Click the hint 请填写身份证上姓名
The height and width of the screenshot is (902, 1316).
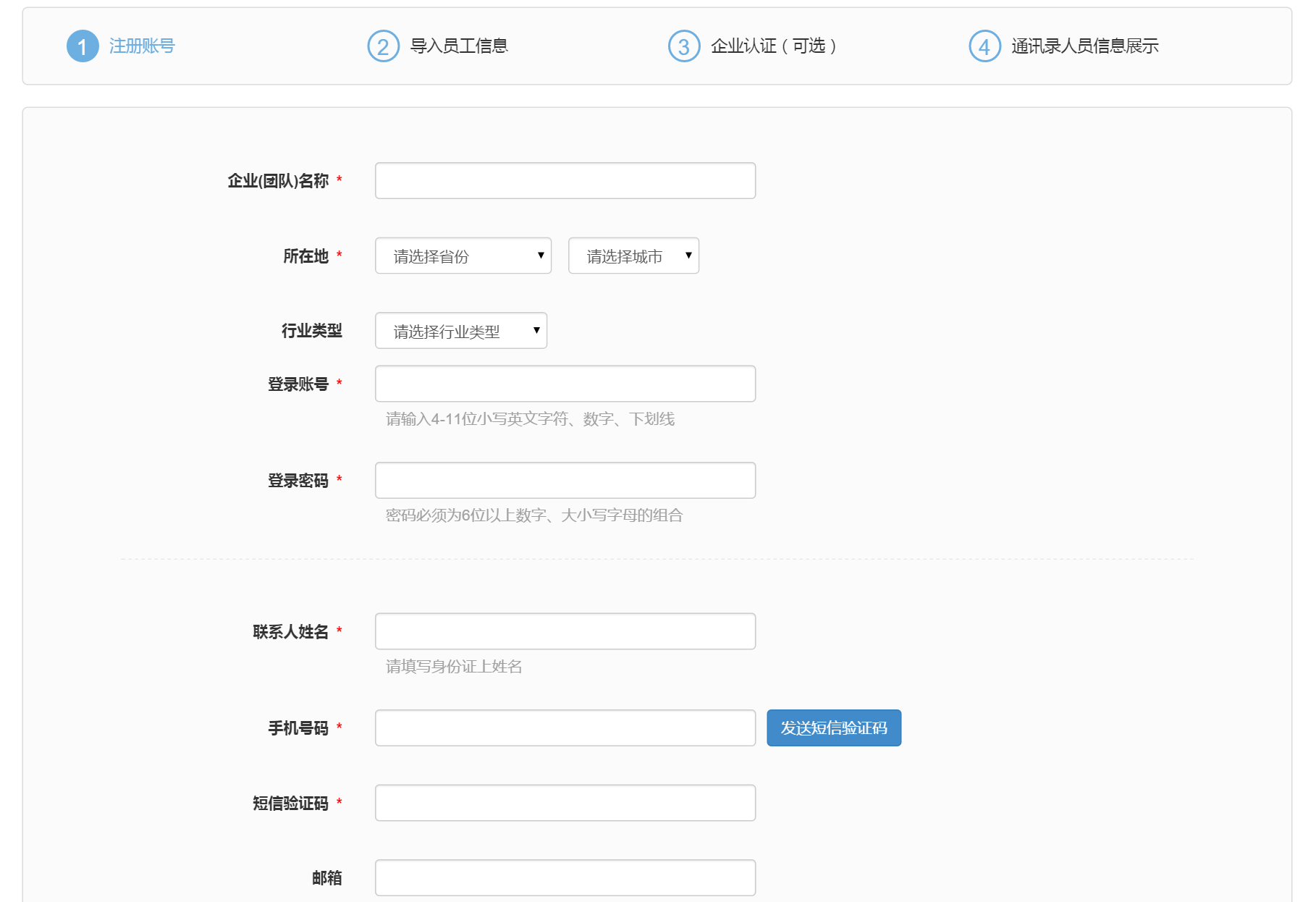click(x=454, y=667)
